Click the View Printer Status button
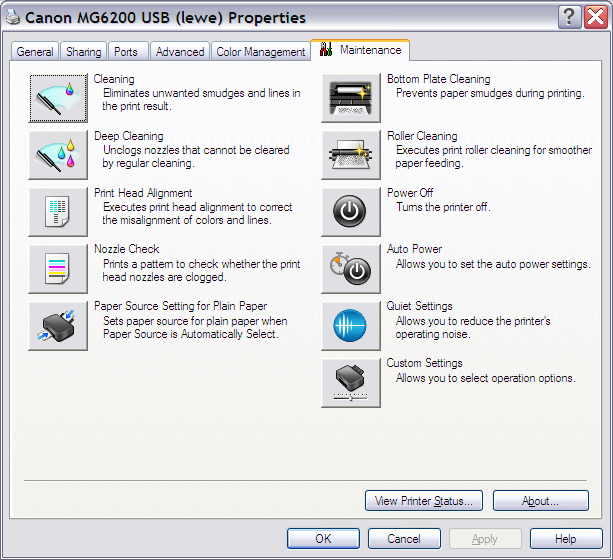This screenshot has height=560, width=613. click(424, 501)
